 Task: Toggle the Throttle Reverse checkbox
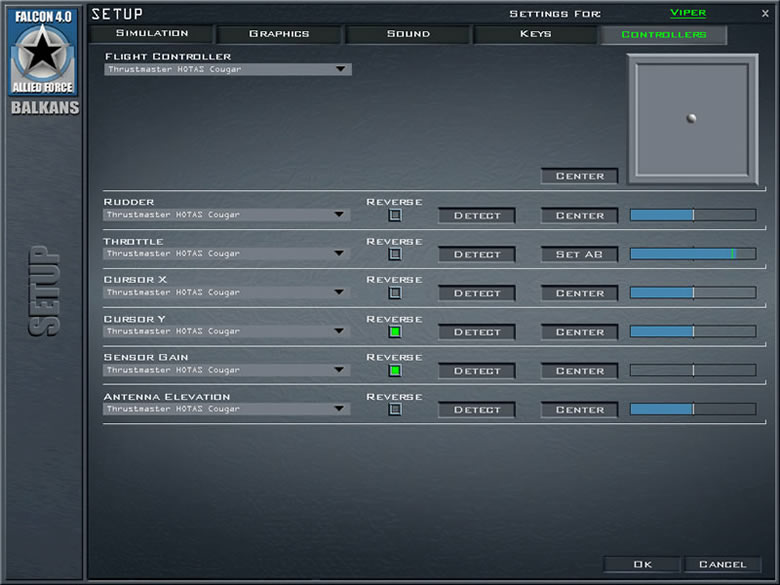(x=395, y=254)
